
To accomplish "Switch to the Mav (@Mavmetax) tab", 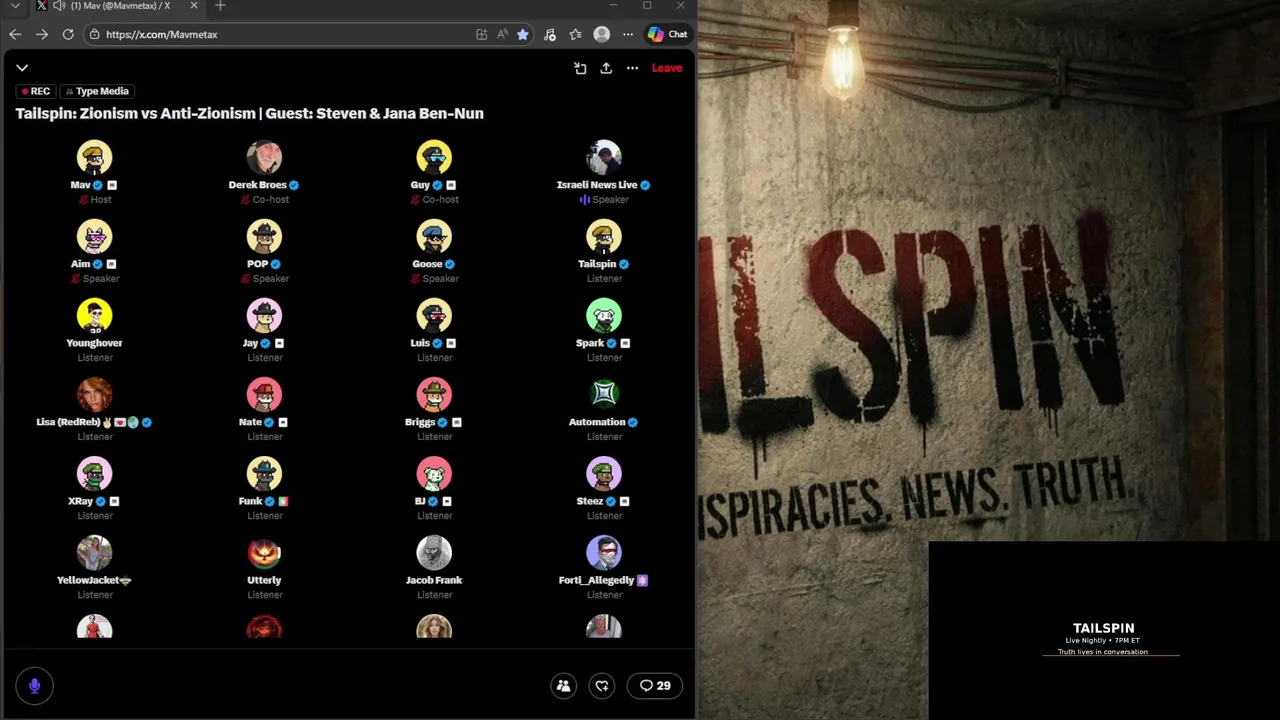I will [x=118, y=6].
